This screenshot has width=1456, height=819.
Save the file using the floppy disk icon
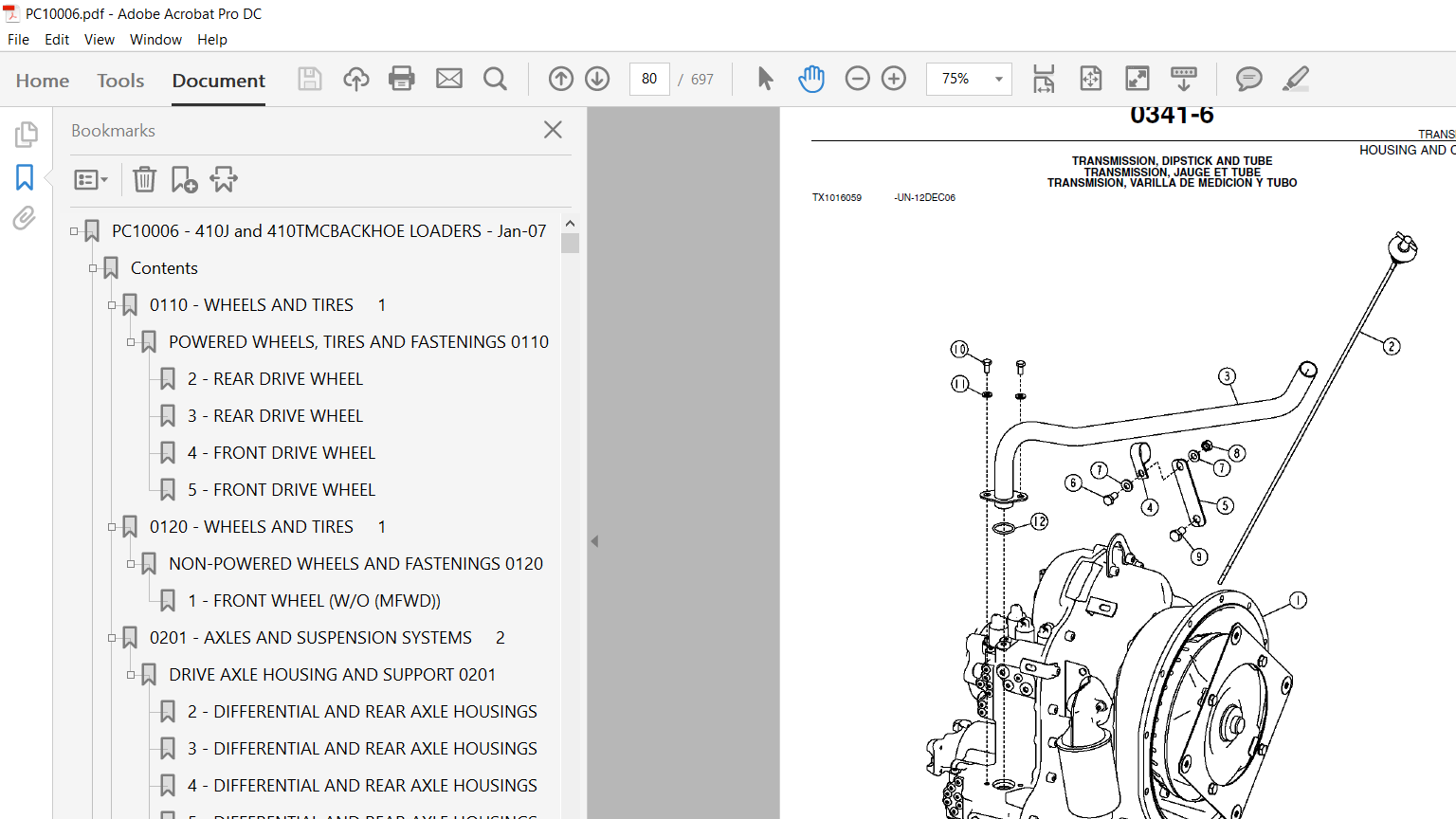click(310, 79)
